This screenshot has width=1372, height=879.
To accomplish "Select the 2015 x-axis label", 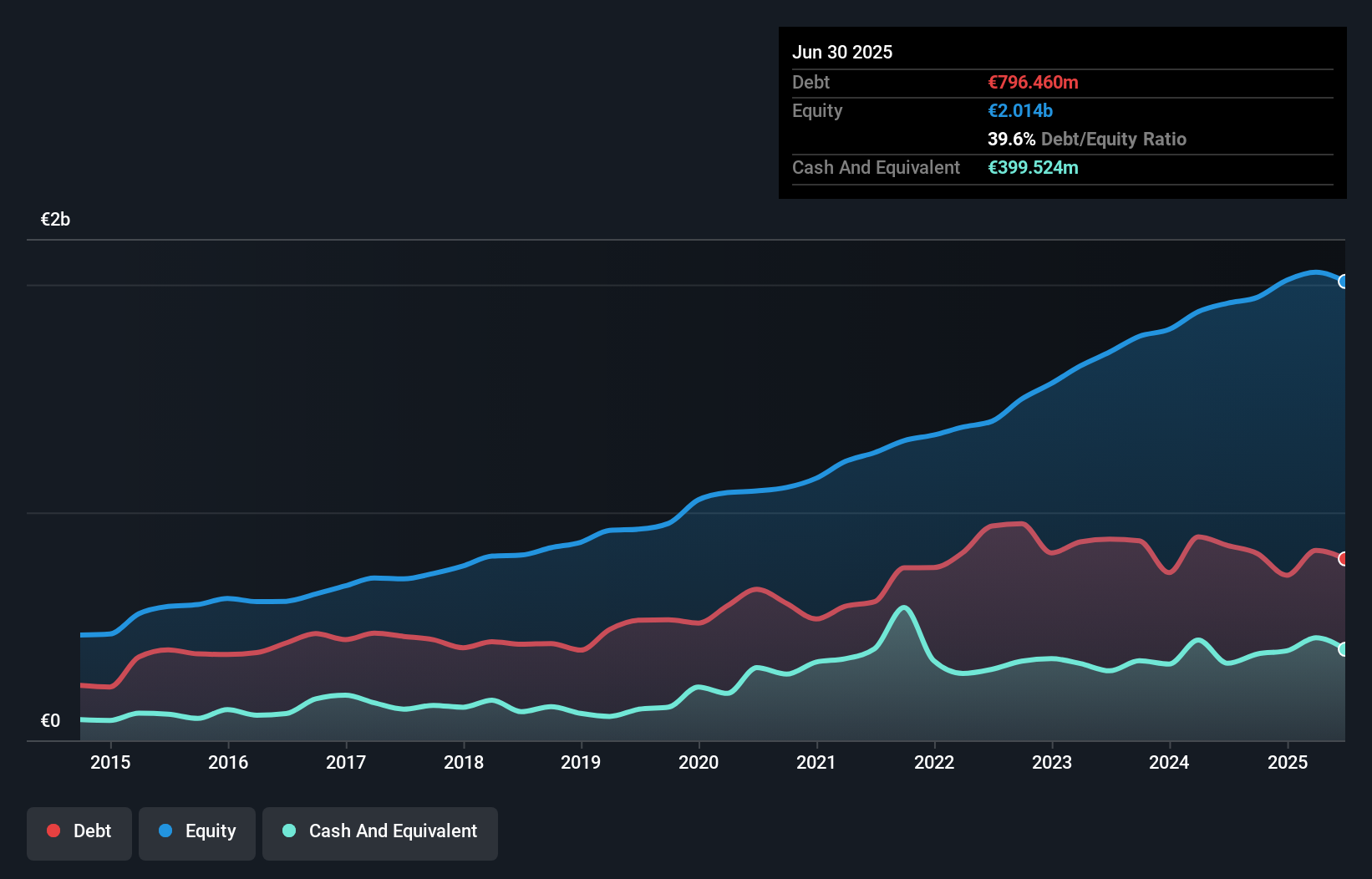I will click(110, 762).
